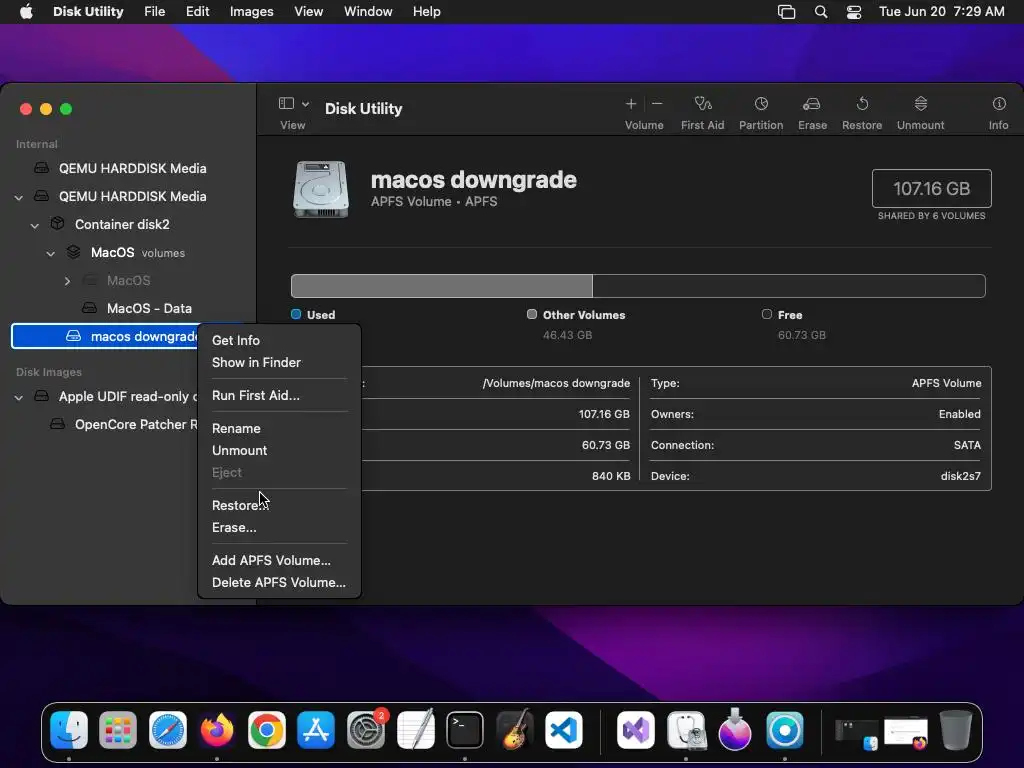
Task: Open Terminal from the Dock
Action: (x=465, y=729)
